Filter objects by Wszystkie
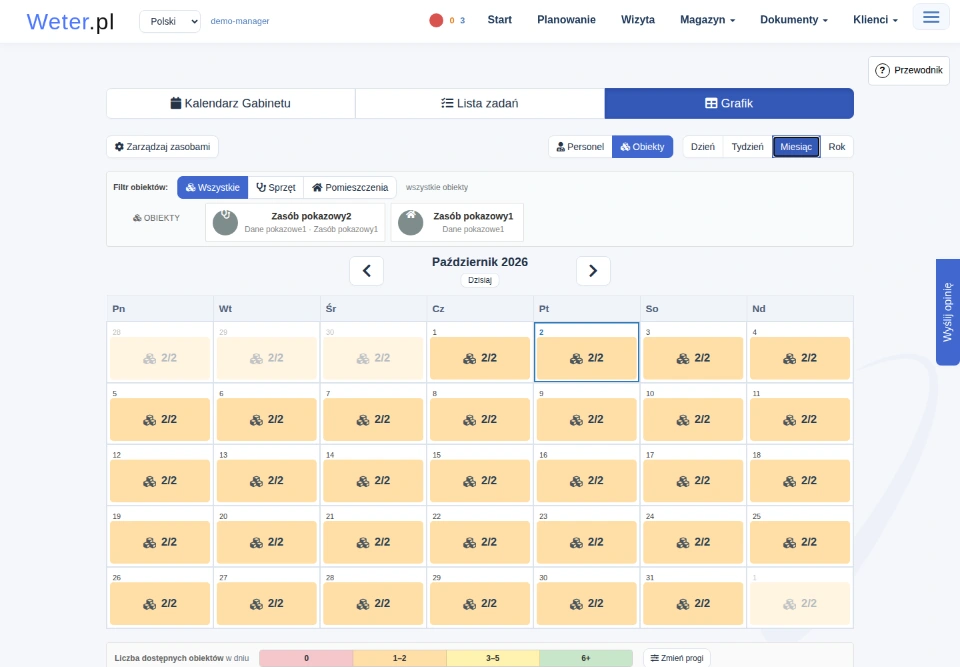The image size is (960, 667). tap(212, 187)
